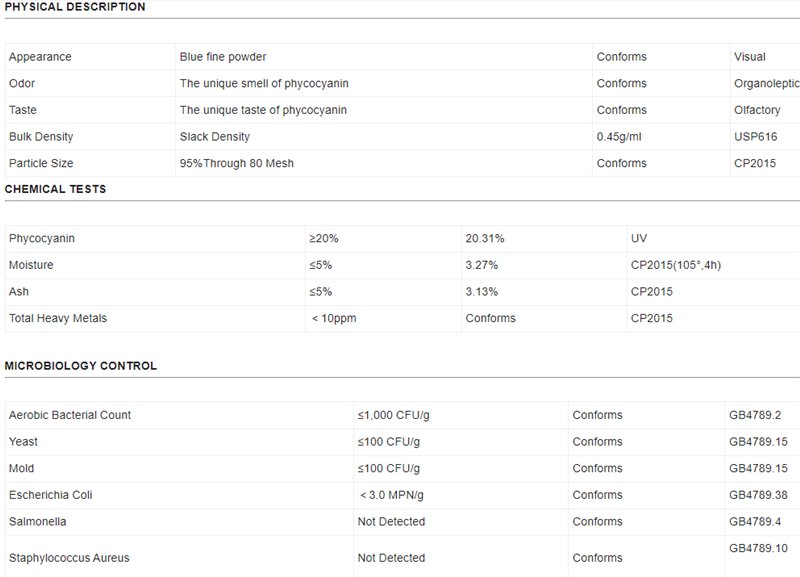
Task: Click the '≤1,000 CFU/g' specification
Action: tap(393, 415)
